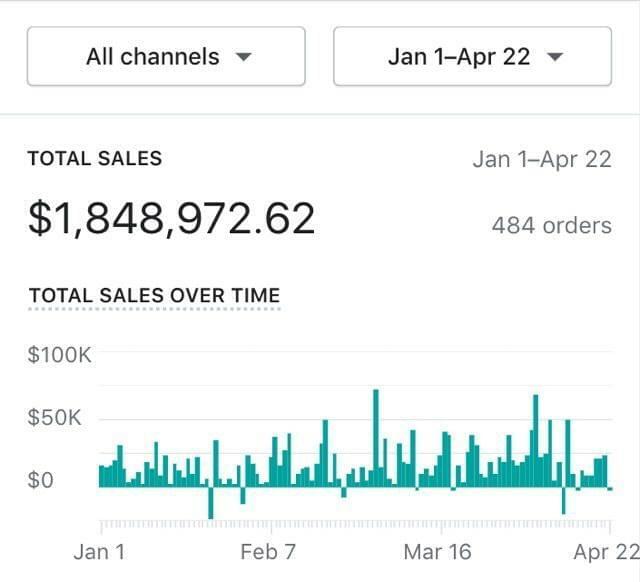
Task: Select the Mar 16 x-axis label
Action: pyautogui.click(x=437, y=552)
